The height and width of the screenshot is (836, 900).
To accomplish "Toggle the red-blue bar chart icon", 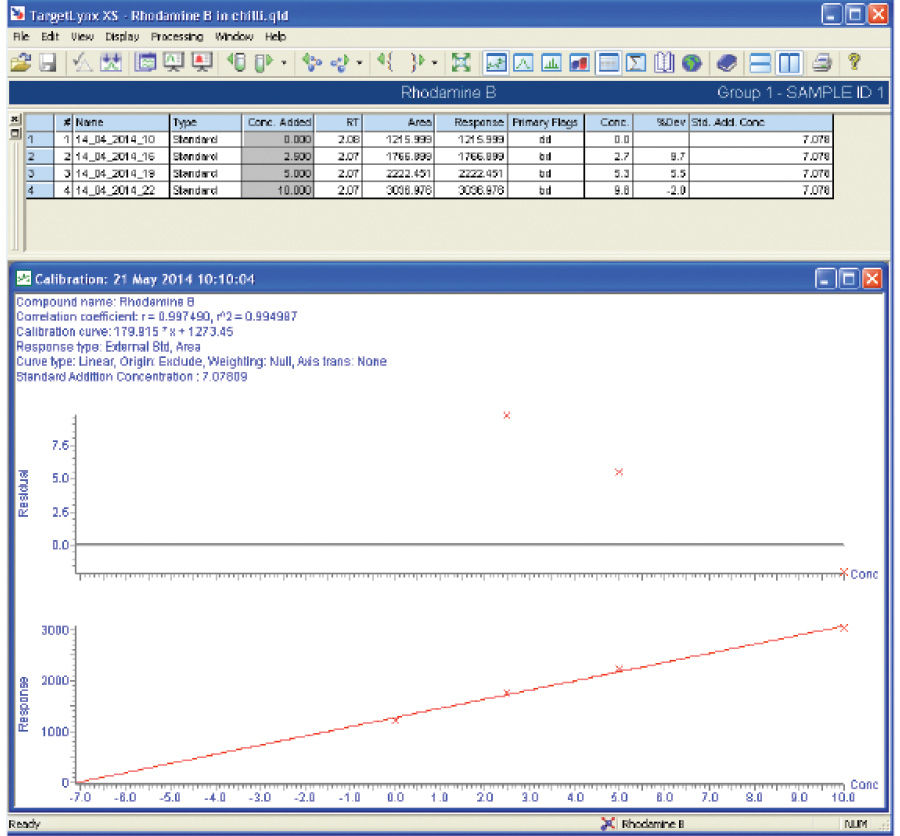I will click(579, 62).
